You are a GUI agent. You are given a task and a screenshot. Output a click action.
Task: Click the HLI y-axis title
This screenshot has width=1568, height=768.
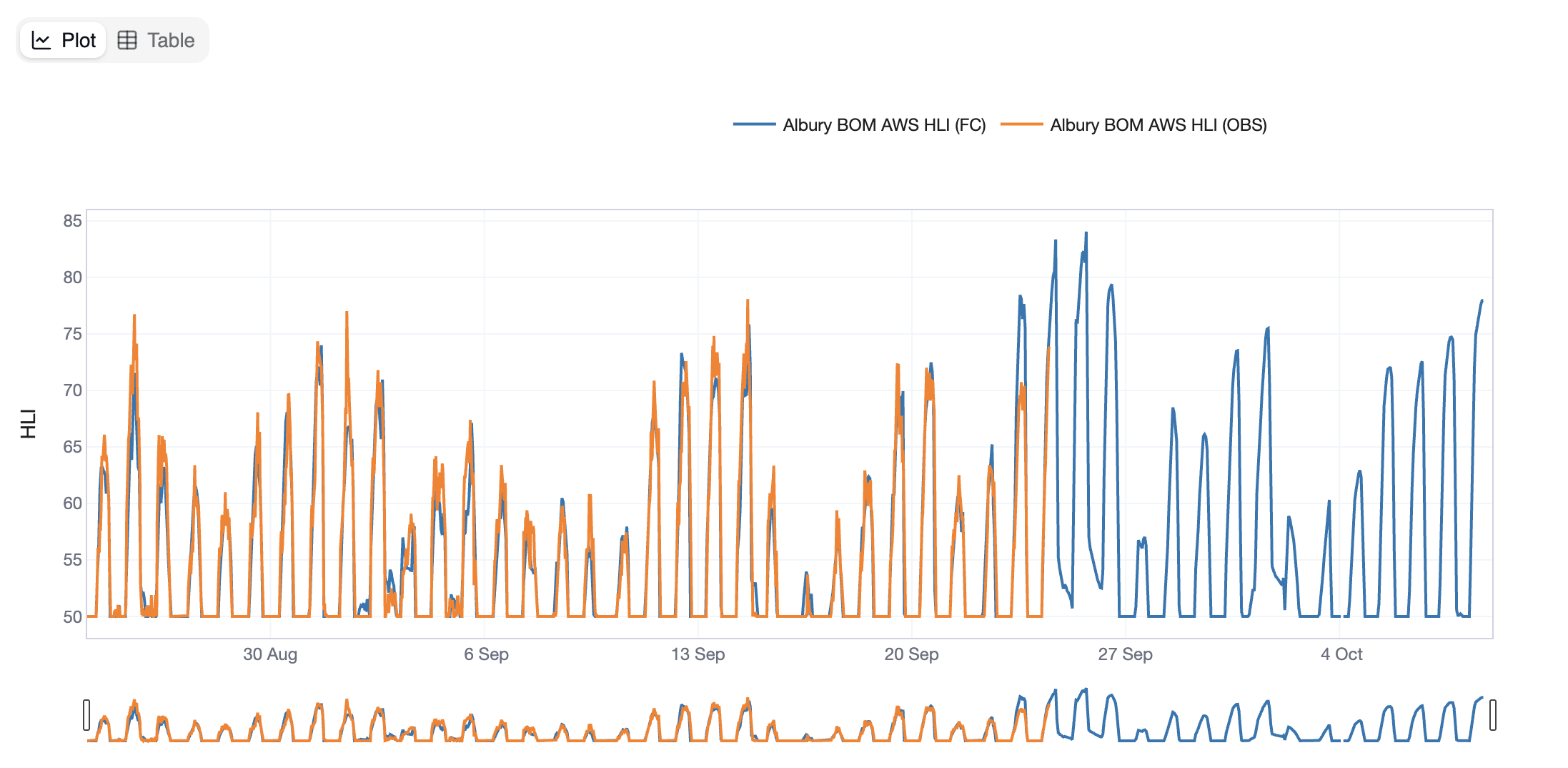click(29, 424)
